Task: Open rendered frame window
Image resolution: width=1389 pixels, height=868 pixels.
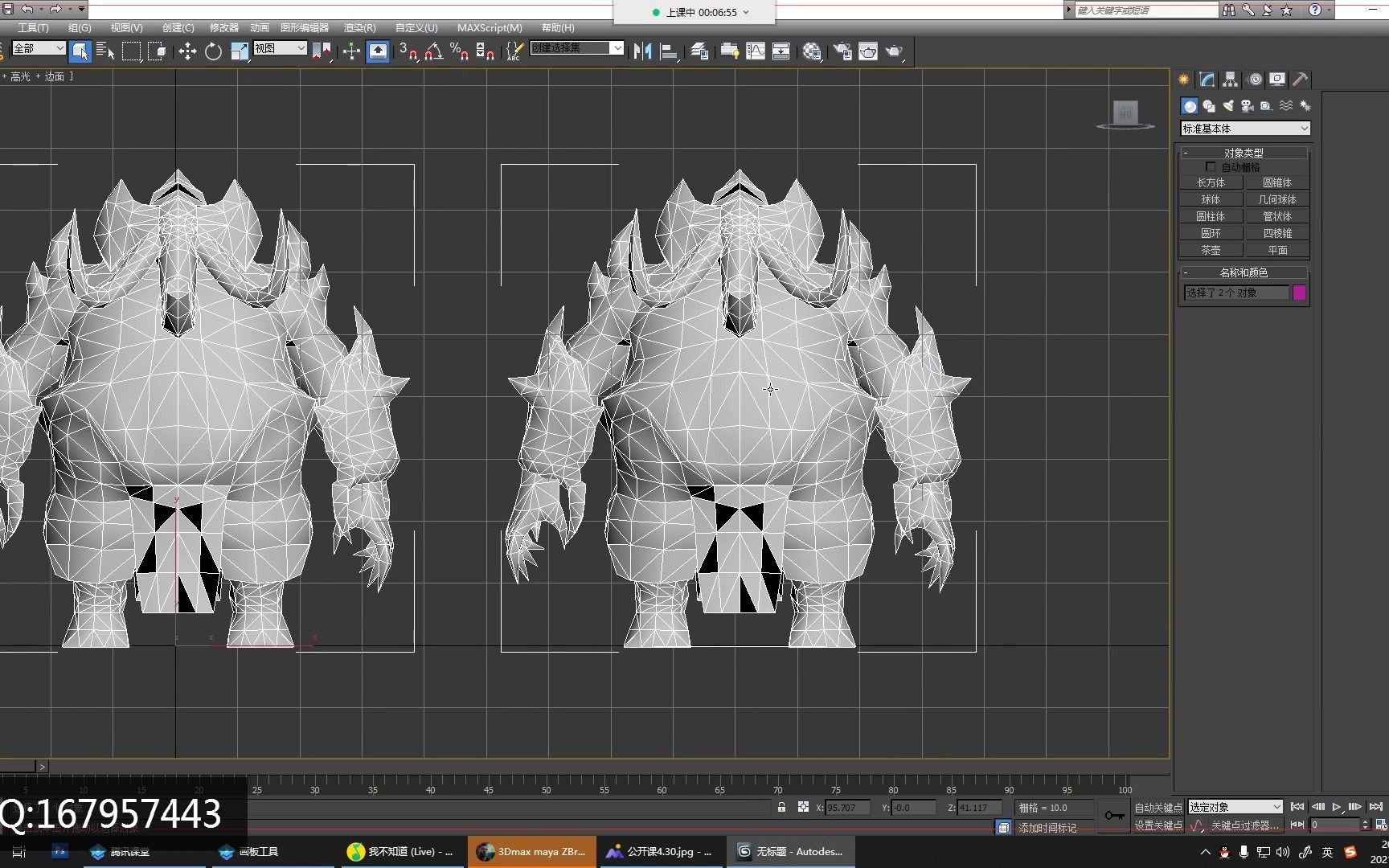Action: tap(868, 51)
